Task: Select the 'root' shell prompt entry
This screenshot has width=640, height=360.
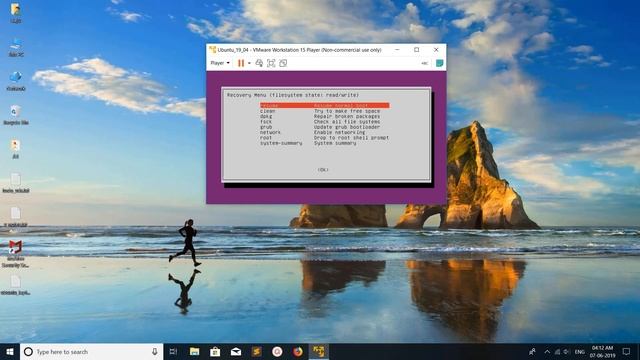Action: 324,138
